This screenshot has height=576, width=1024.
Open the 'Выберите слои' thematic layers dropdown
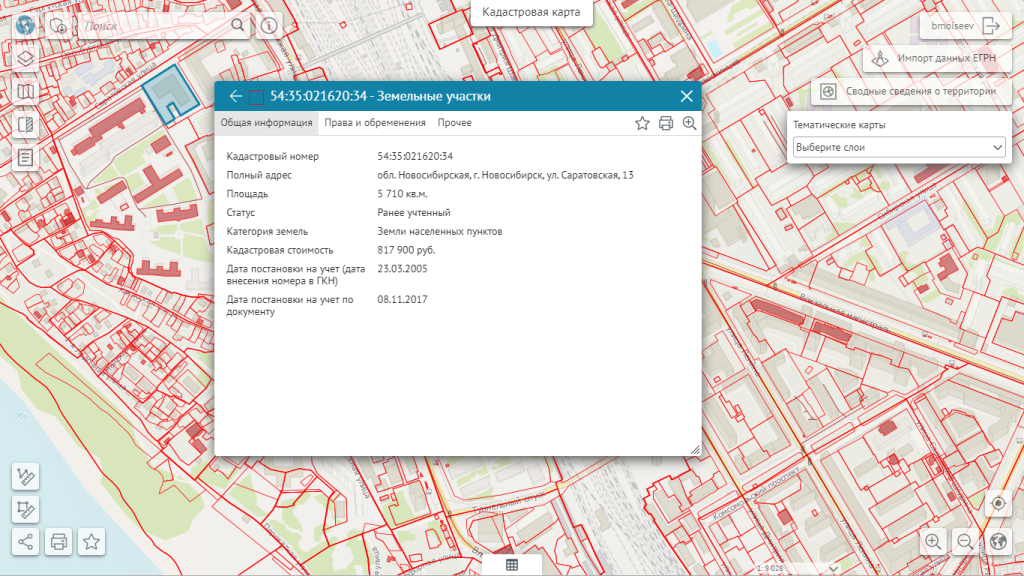pyautogui.click(x=898, y=147)
